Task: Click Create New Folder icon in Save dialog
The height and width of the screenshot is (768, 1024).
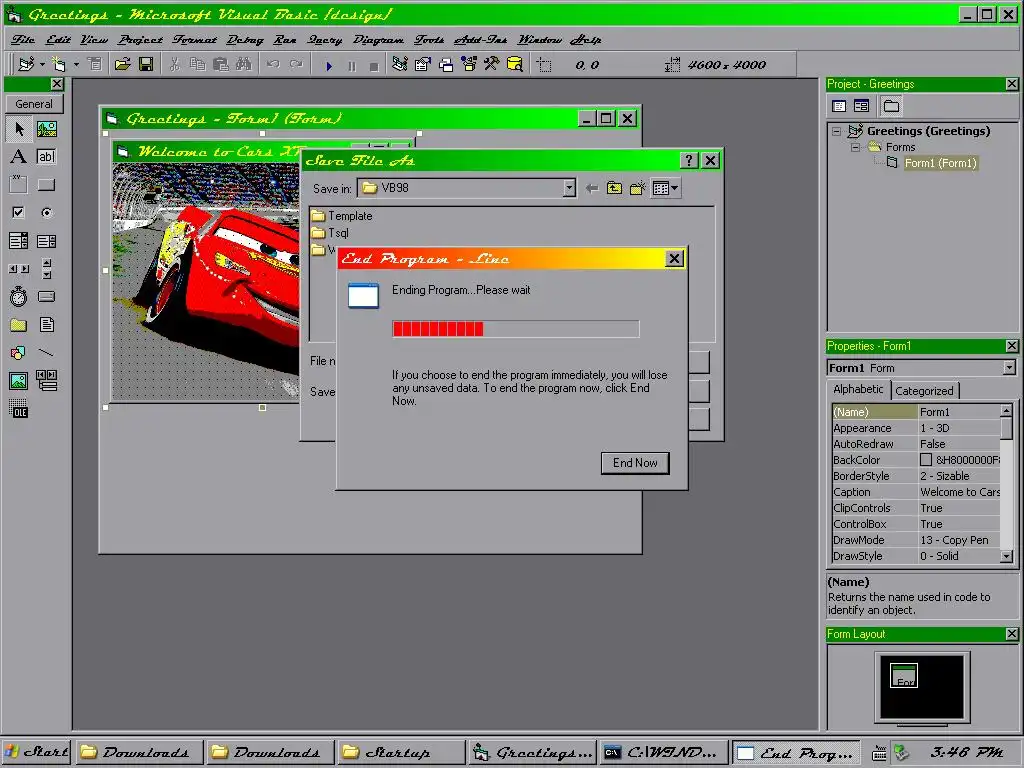Action: click(637, 188)
